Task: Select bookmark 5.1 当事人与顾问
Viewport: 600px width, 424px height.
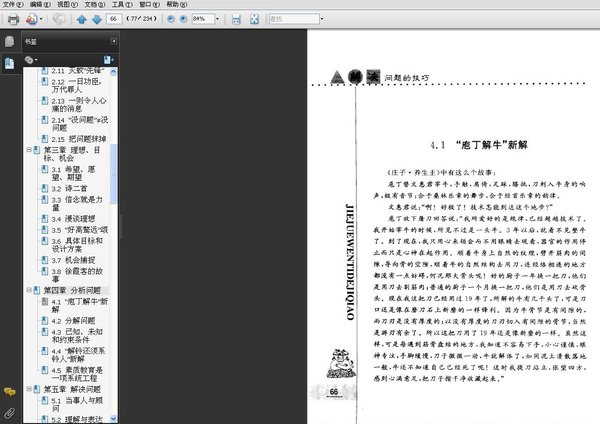Action: tap(77, 404)
